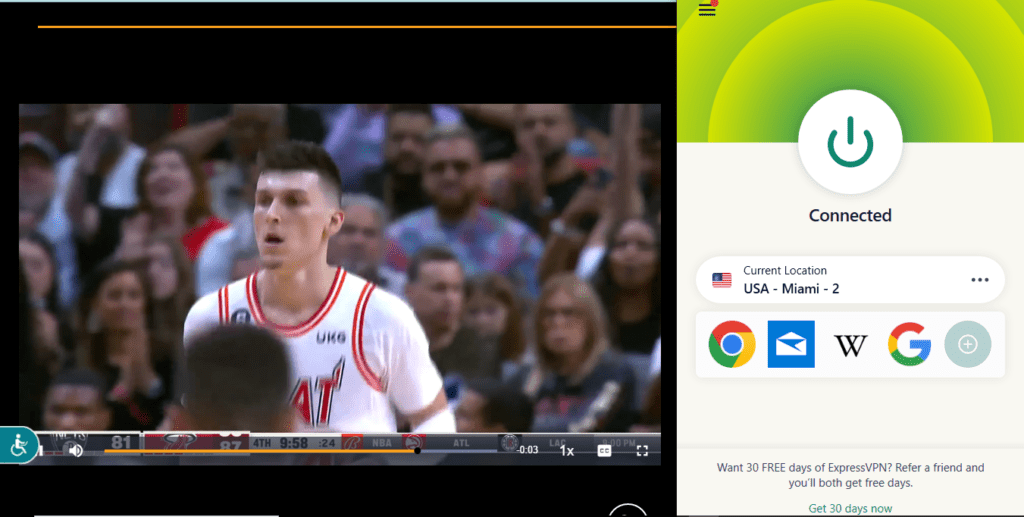1024x517 pixels.
Task: Open the Mail app shortcut
Action: [x=791, y=345]
